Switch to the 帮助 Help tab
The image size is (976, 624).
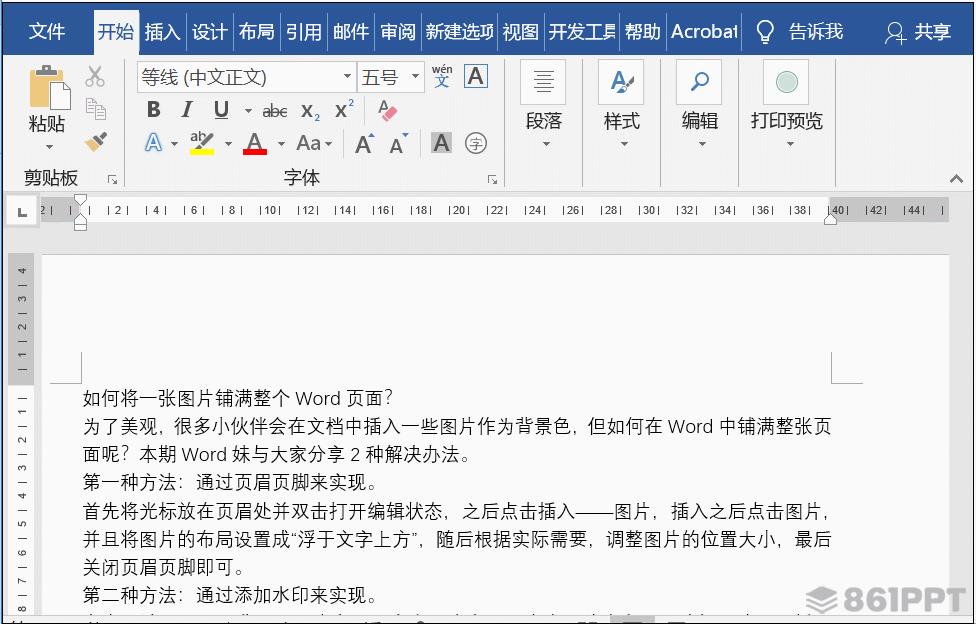click(642, 32)
